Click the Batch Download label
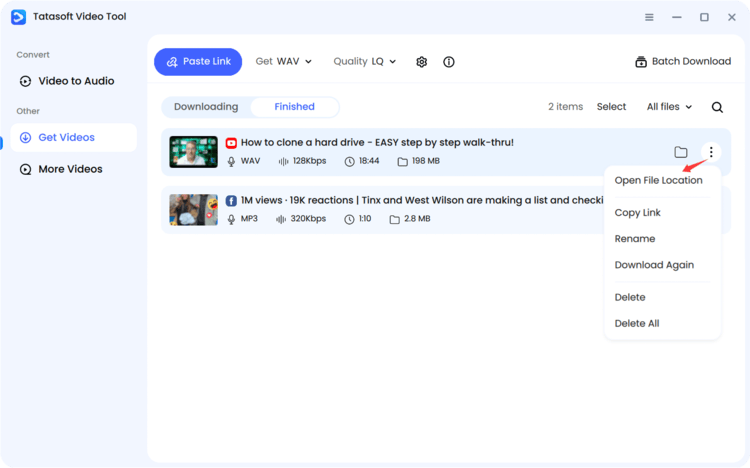 pyautogui.click(x=691, y=61)
